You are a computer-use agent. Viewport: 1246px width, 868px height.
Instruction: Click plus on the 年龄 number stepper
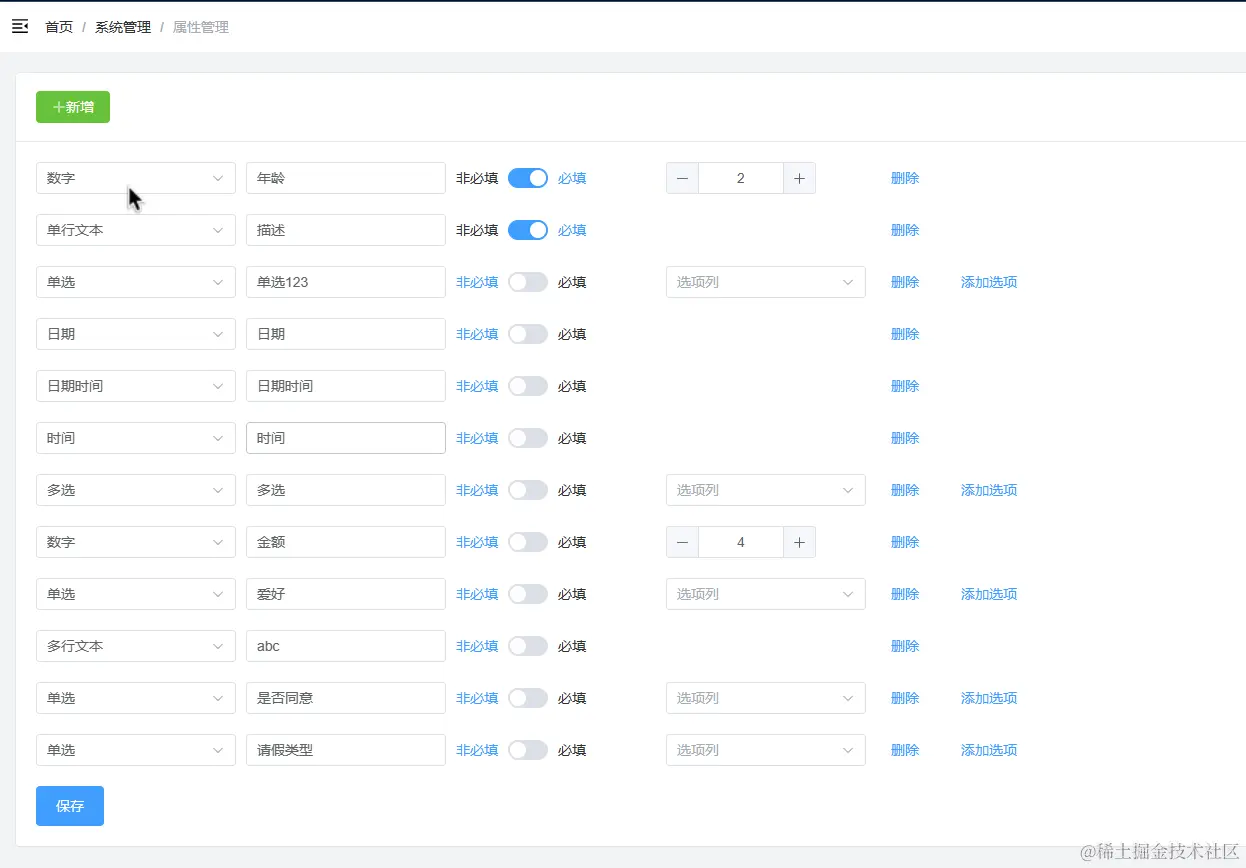[799, 178]
